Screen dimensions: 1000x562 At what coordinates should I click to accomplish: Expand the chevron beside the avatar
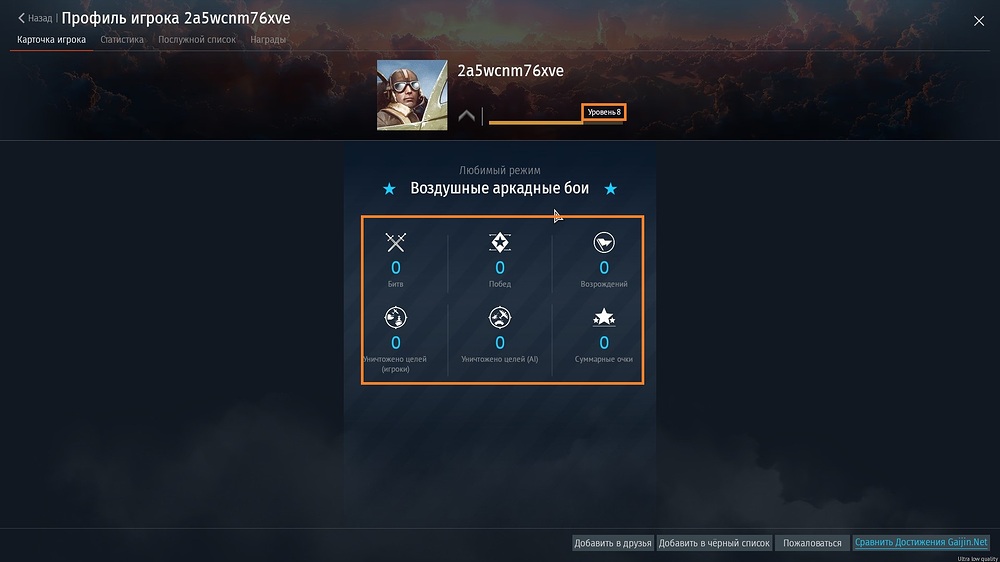tap(466, 116)
